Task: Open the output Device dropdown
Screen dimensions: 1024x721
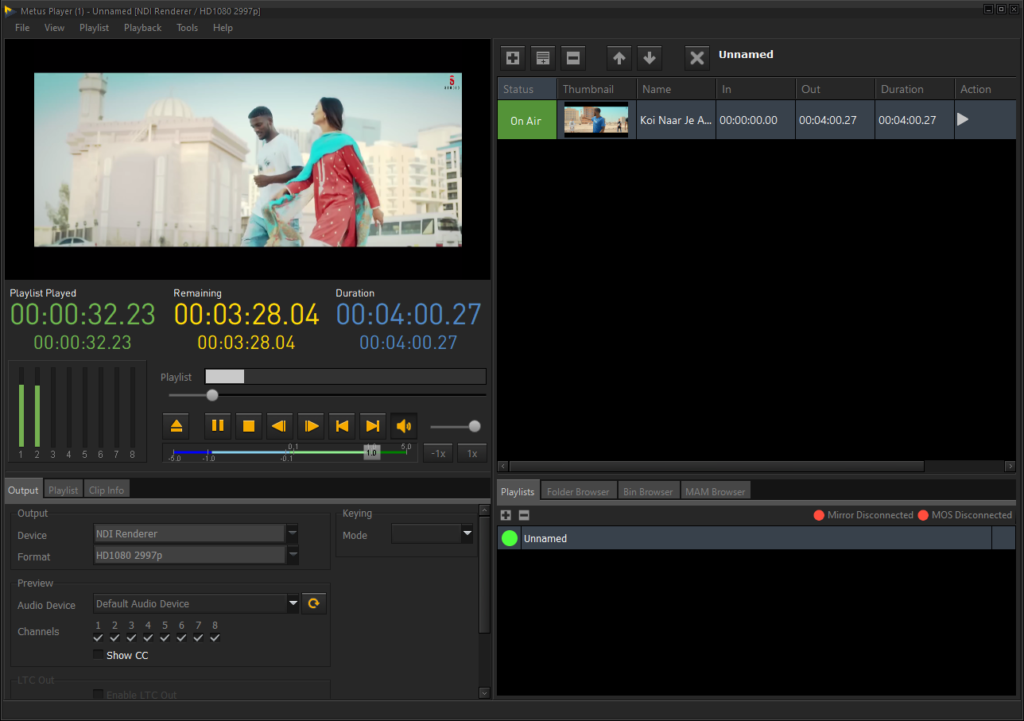Action: pos(292,534)
